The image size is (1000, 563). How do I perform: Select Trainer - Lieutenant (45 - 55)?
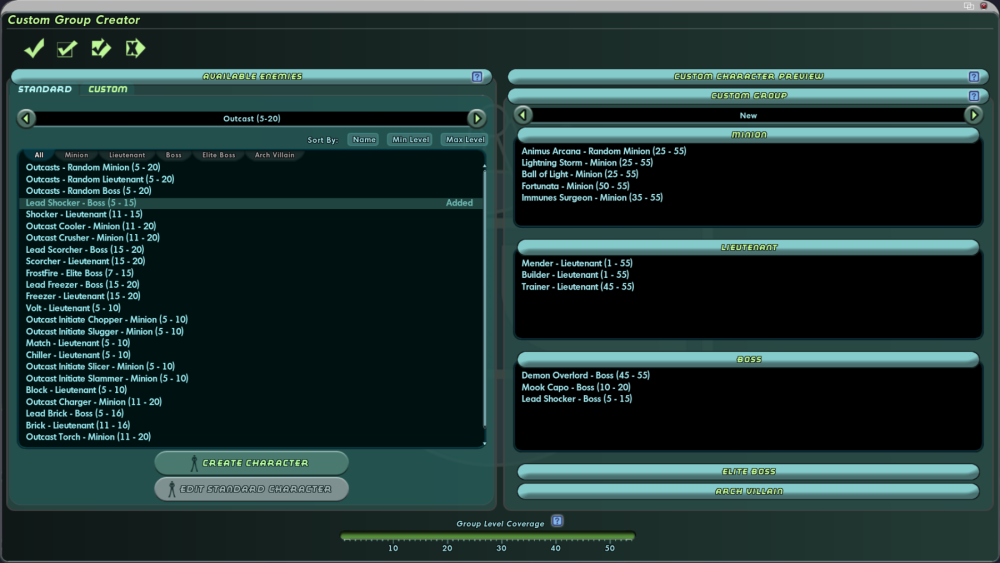click(578, 287)
